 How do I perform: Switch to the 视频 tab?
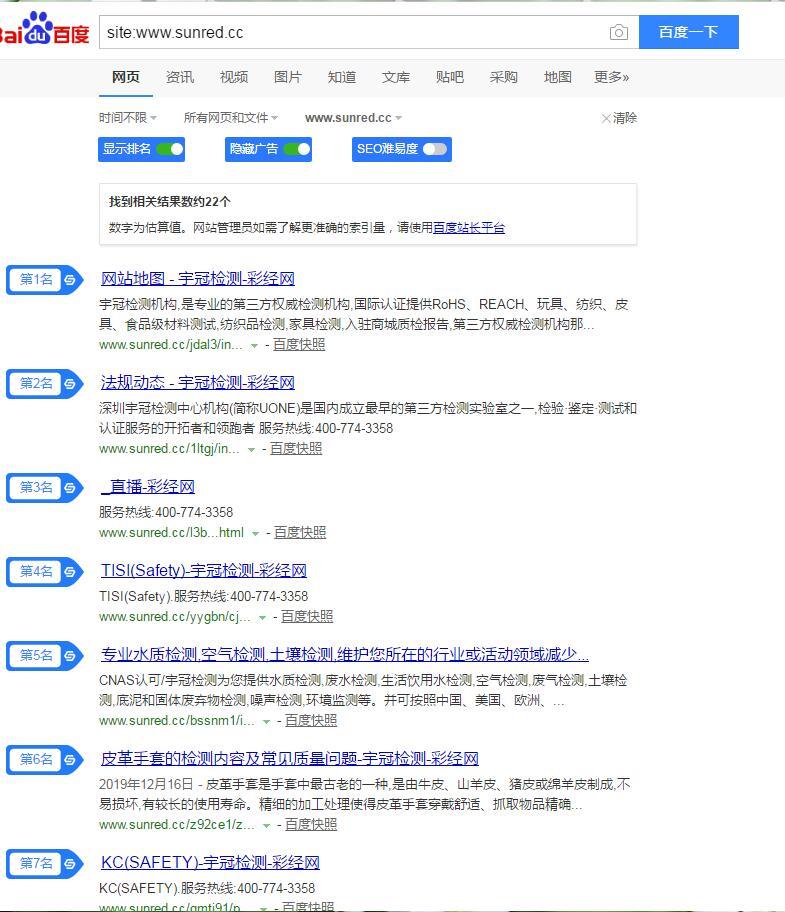[x=234, y=77]
